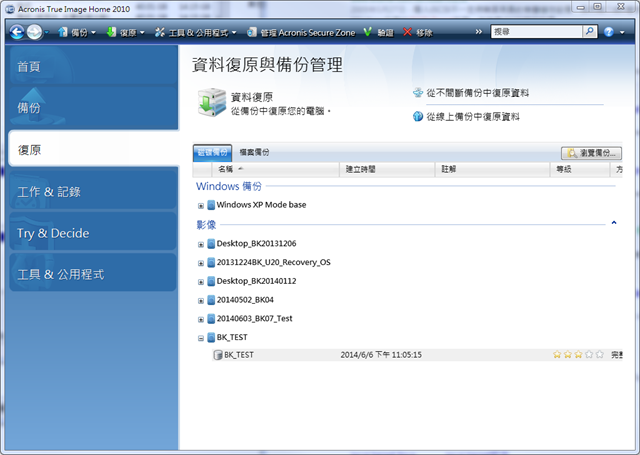Click the online backup globe icon
640x455 pixels.
[418, 117]
